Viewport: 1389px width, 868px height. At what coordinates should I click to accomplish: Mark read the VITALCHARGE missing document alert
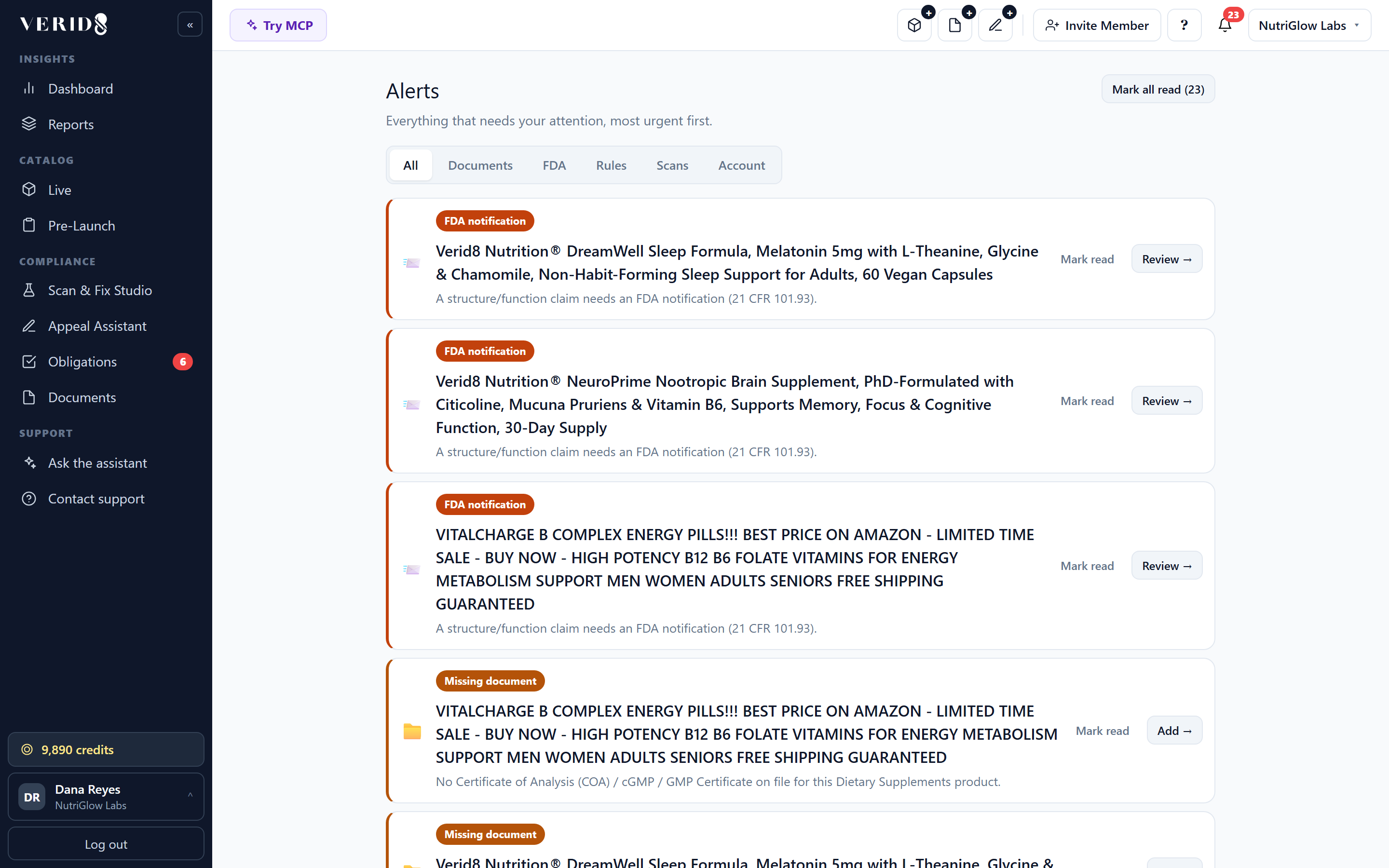[1102, 730]
